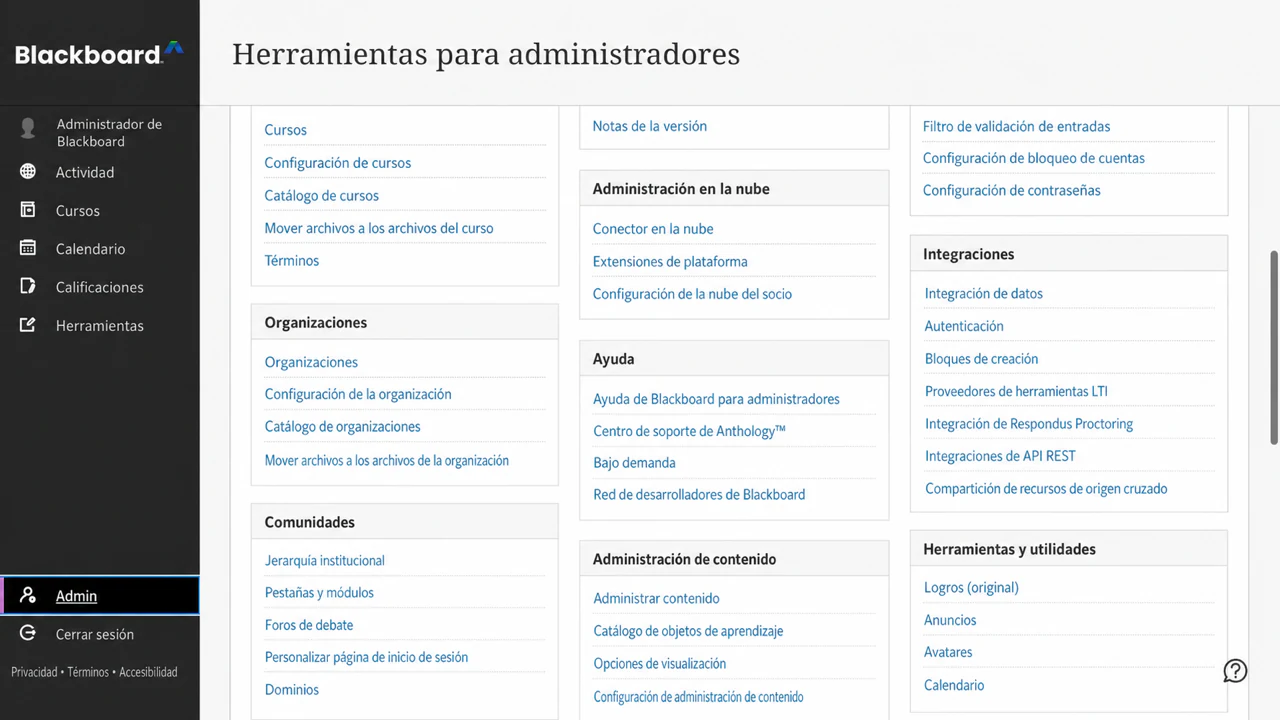Open the Privacidad footer link
Screen dimensions: 1280x720
[x=34, y=672]
